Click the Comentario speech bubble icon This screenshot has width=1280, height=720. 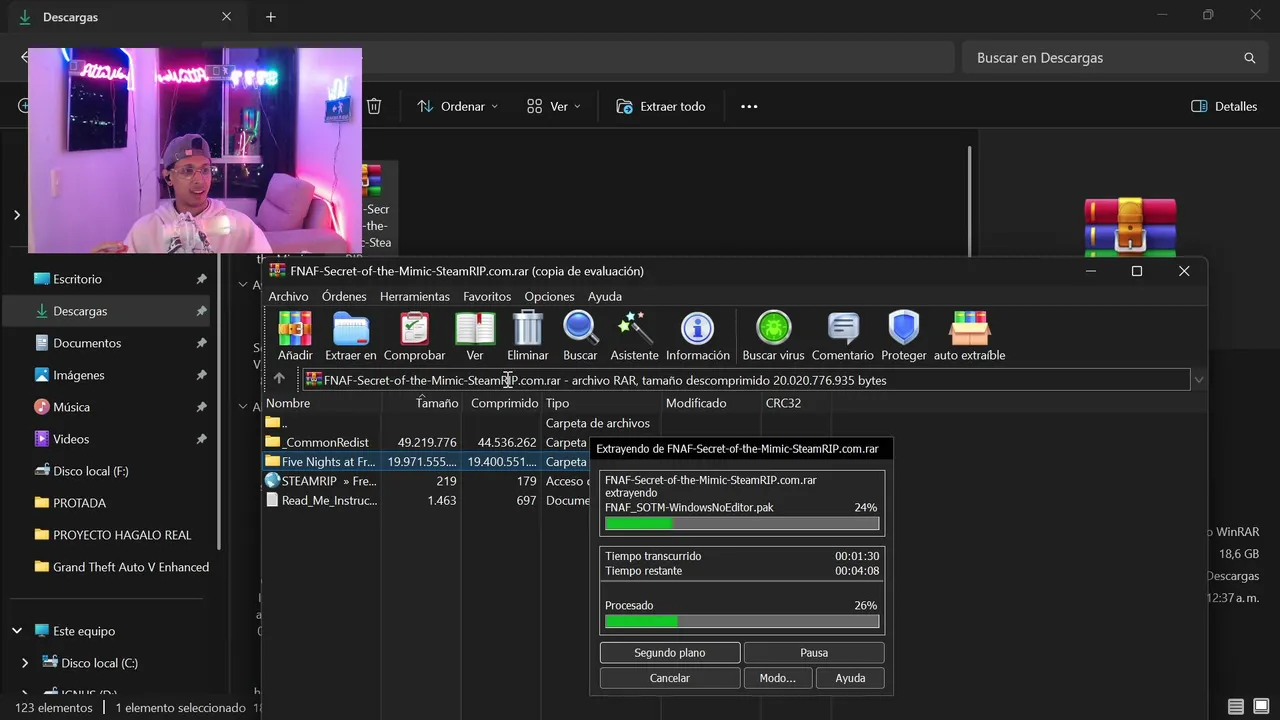tap(843, 328)
